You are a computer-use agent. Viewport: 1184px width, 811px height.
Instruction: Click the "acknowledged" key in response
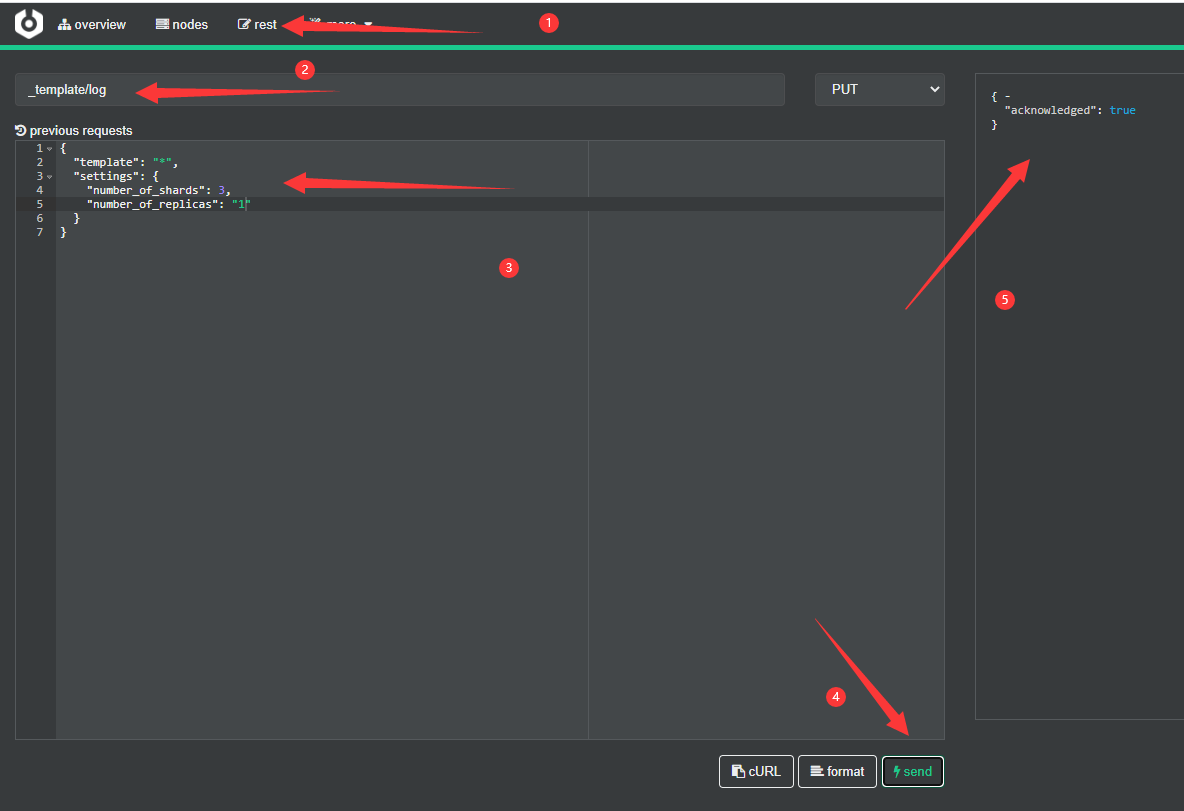pos(1050,110)
